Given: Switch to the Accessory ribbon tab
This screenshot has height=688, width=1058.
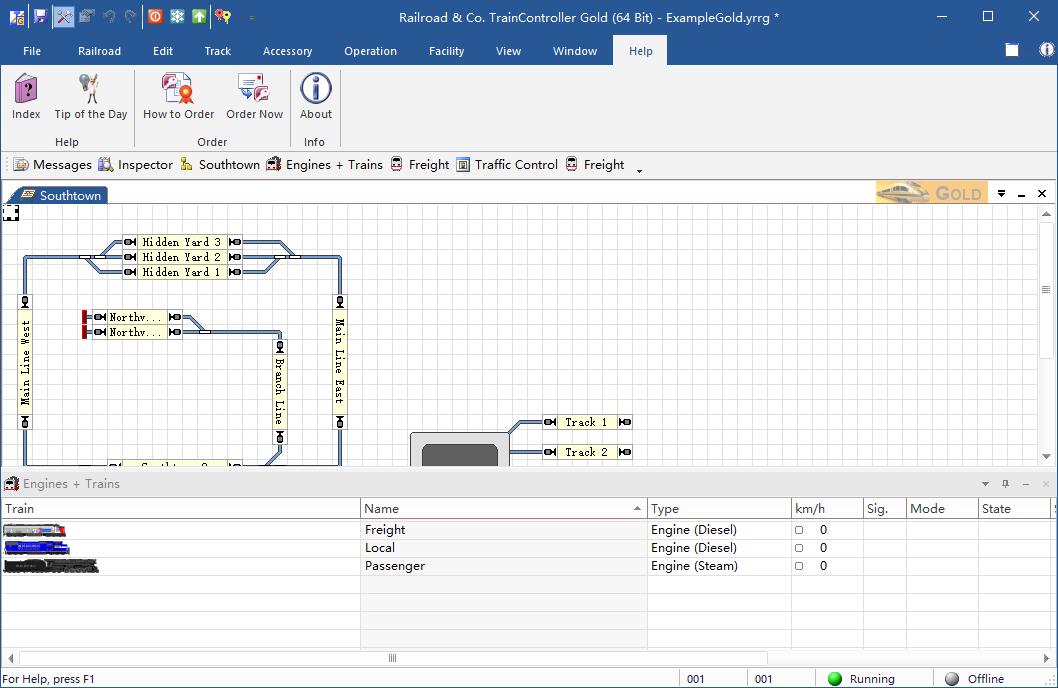Looking at the screenshot, I should click(287, 51).
